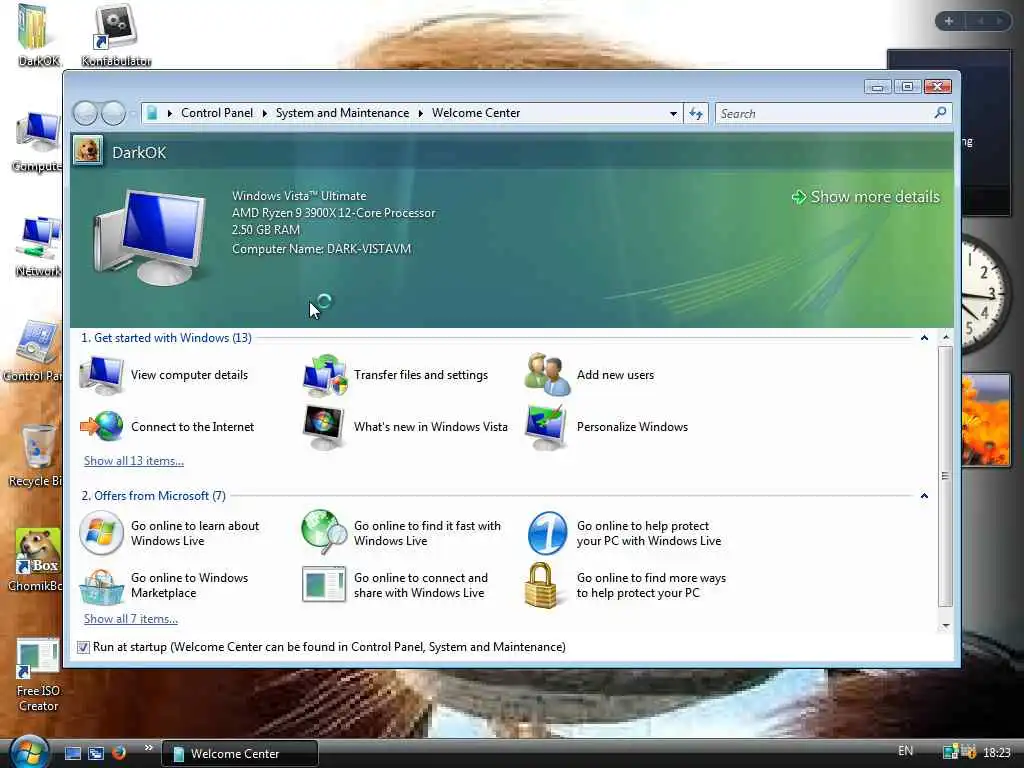The image size is (1024, 768).
Task: Open address bar history dropdown
Action: [x=673, y=114]
